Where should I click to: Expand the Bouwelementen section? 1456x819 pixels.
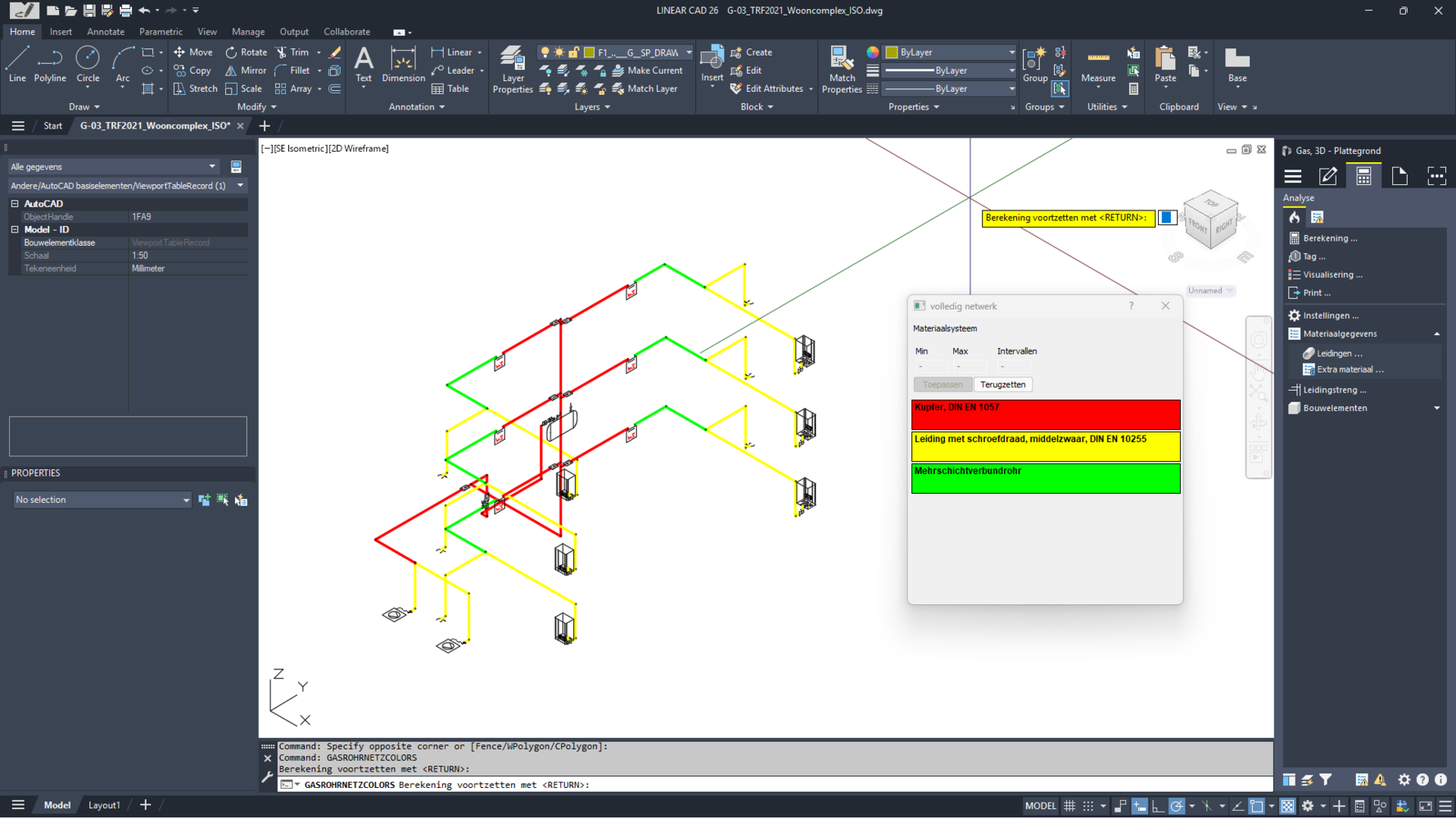(x=1436, y=408)
